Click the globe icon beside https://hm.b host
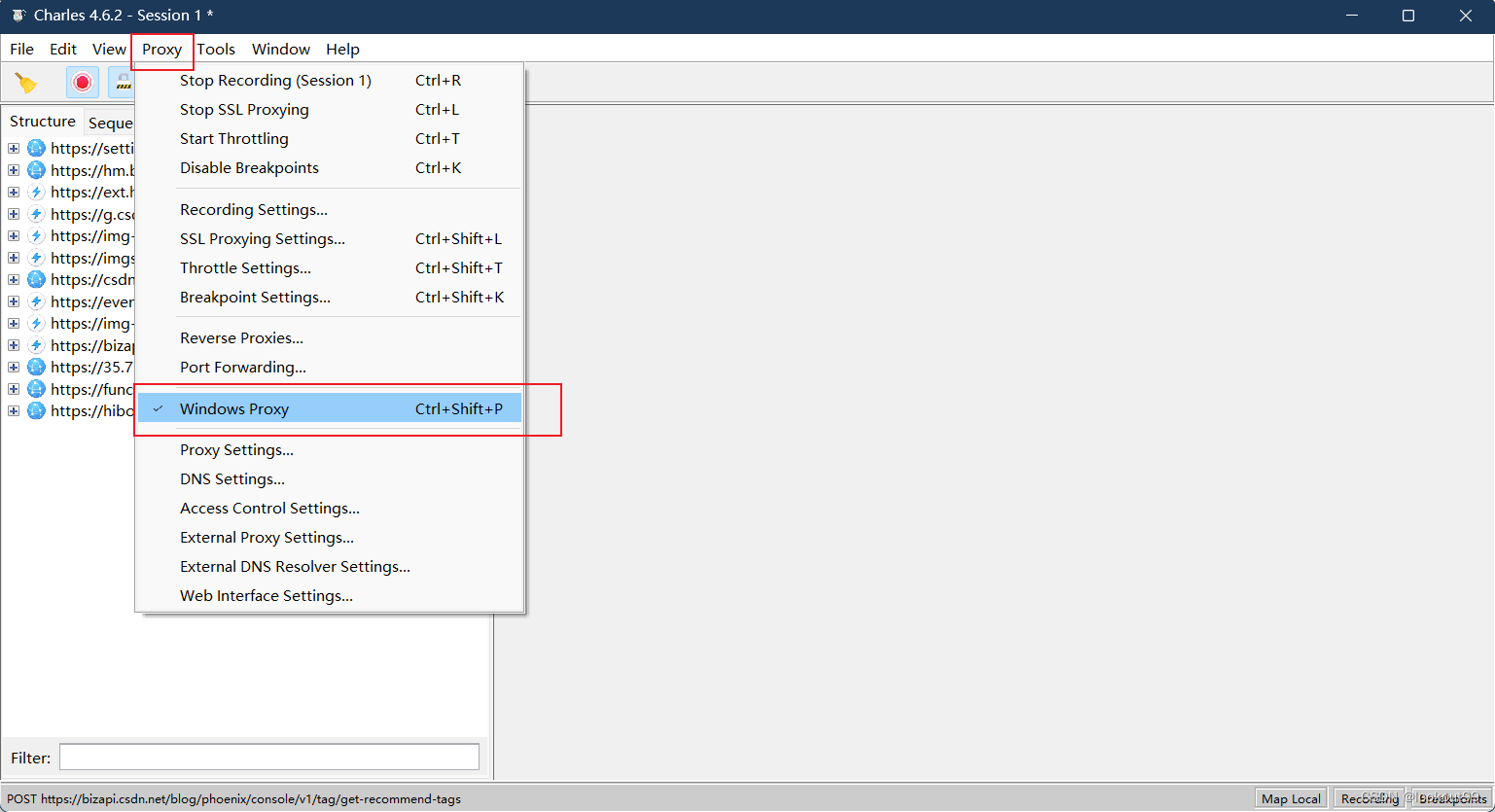The image size is (1495, 812). (36, 170)
